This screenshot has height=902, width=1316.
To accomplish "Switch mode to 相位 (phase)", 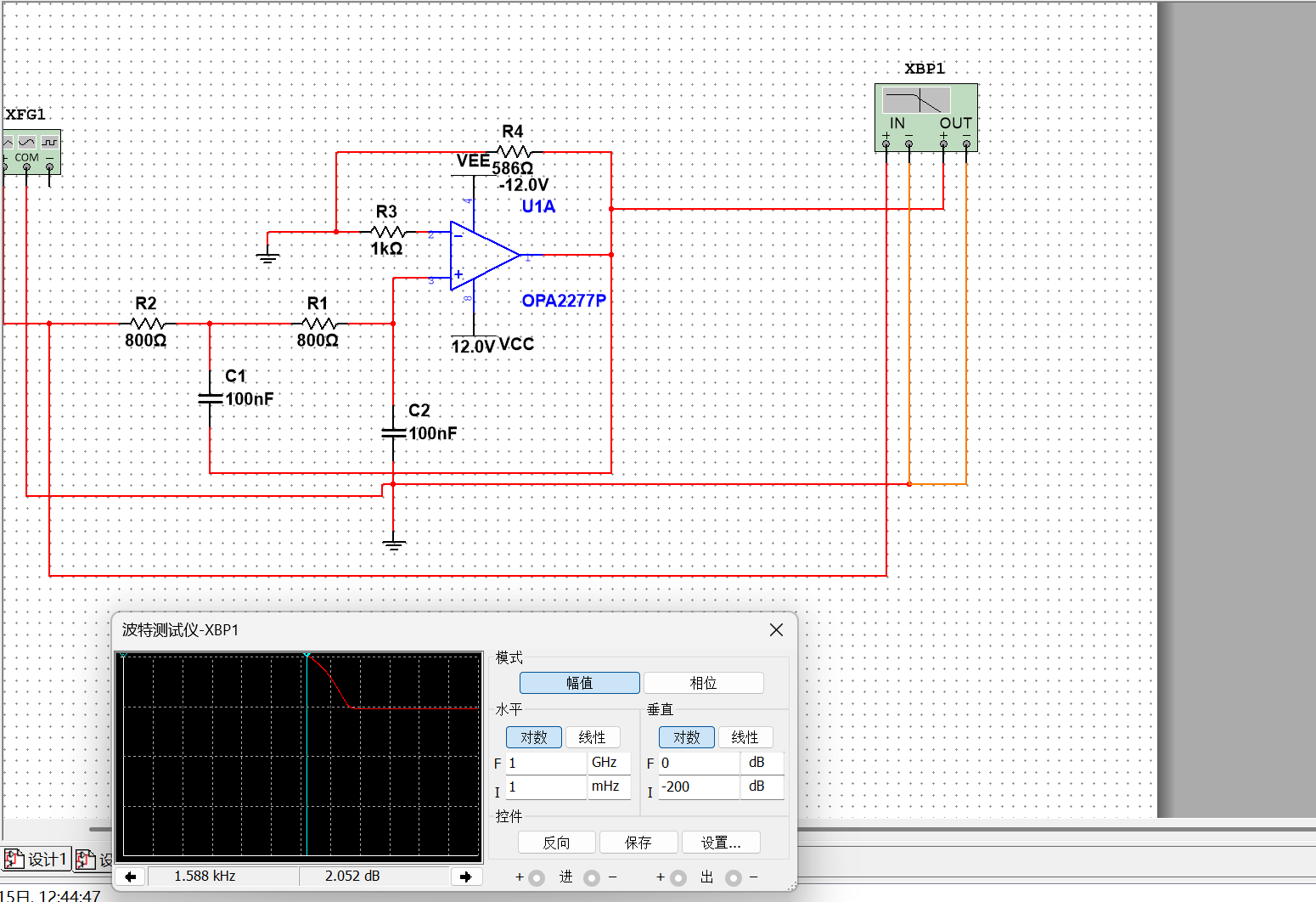I will point(703,683).
